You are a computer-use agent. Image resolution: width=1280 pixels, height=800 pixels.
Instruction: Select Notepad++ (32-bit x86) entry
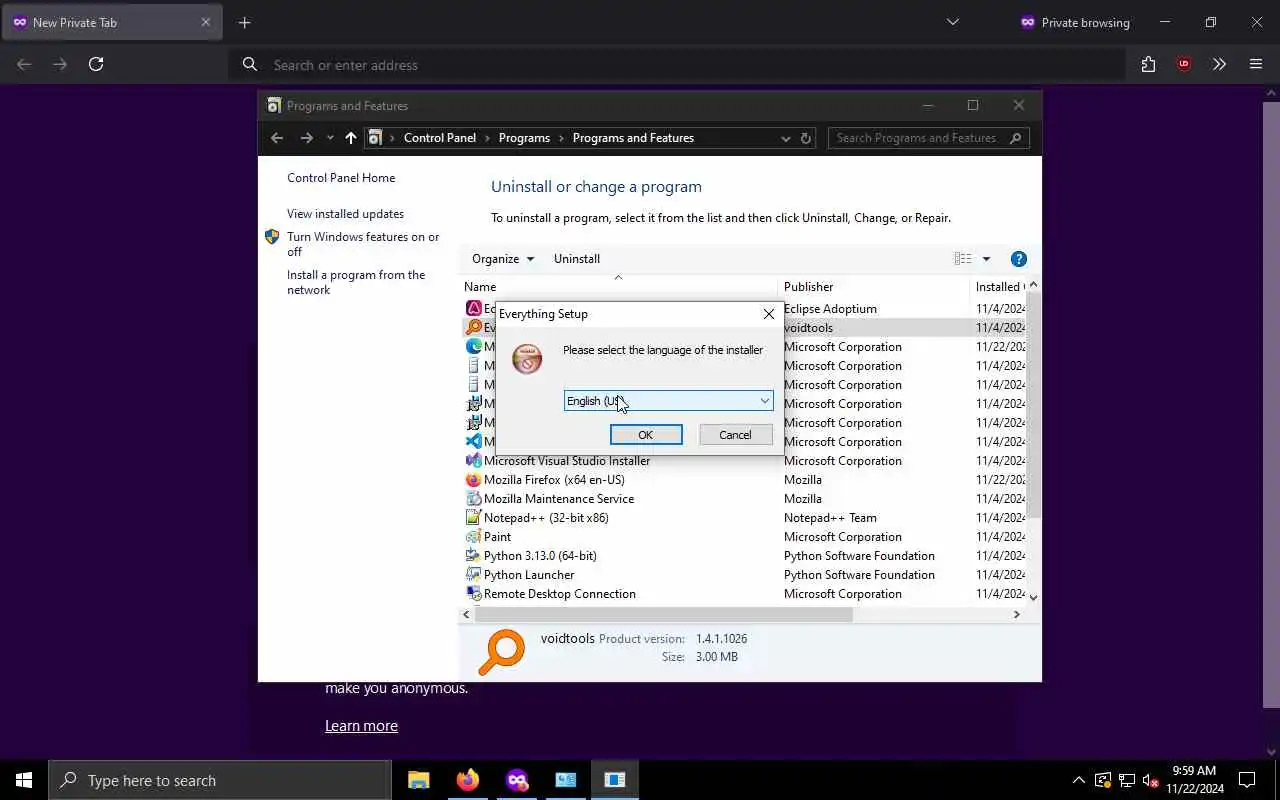pos(546,518)
